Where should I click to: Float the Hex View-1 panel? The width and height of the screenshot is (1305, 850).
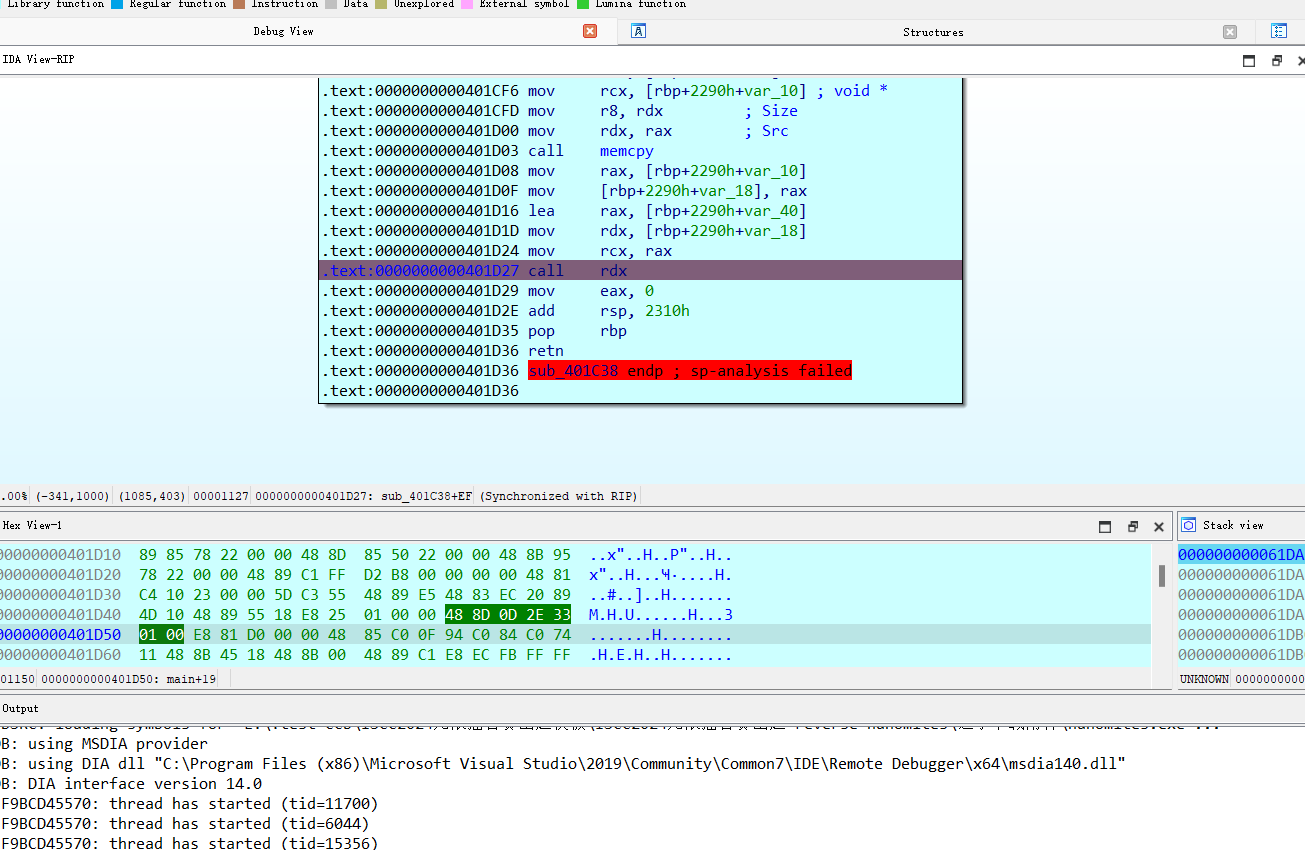(1133, 527)
